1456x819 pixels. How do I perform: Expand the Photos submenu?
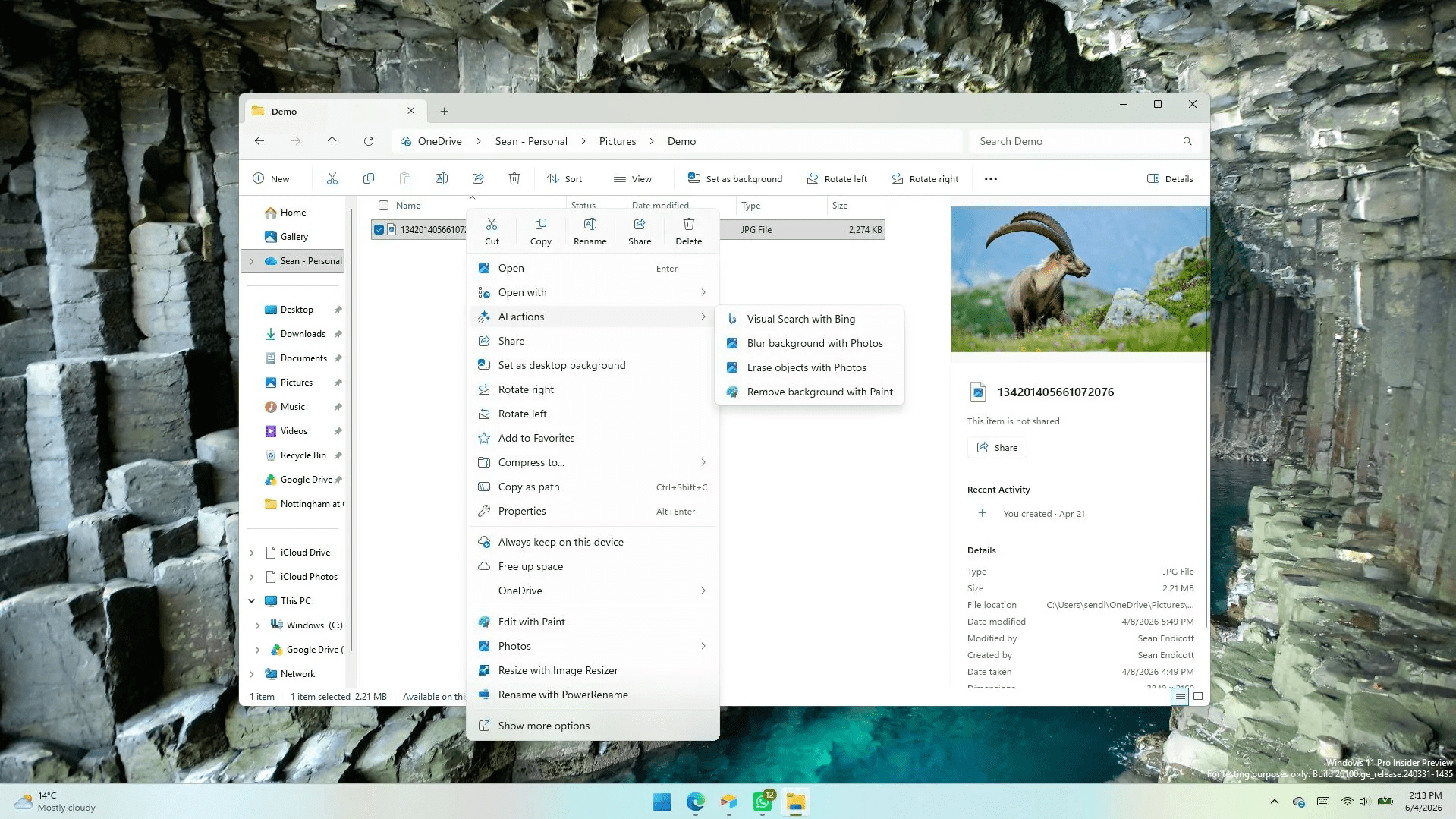(703, 646)
